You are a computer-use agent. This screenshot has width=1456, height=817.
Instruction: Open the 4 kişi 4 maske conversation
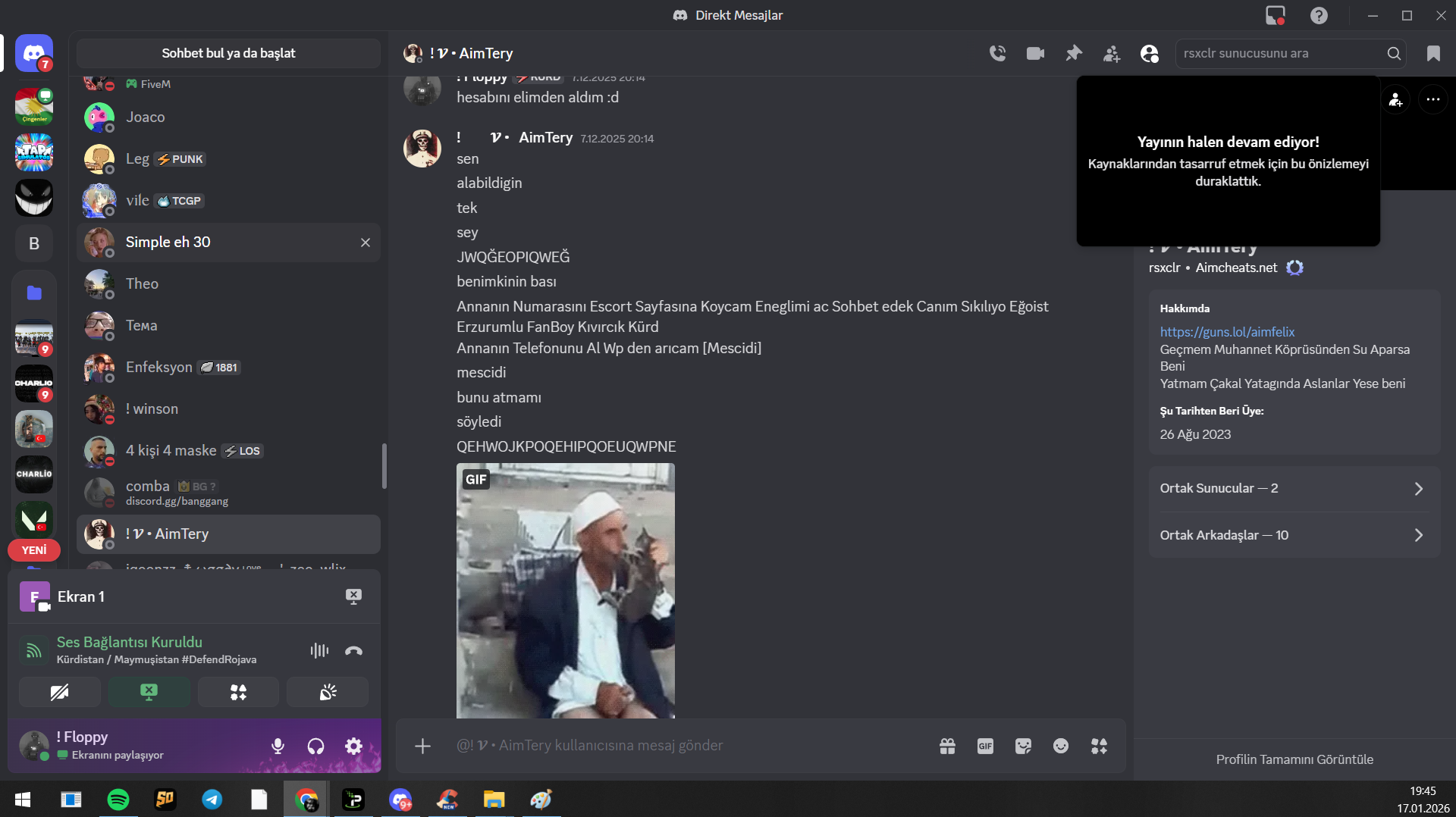coord(228,451)
